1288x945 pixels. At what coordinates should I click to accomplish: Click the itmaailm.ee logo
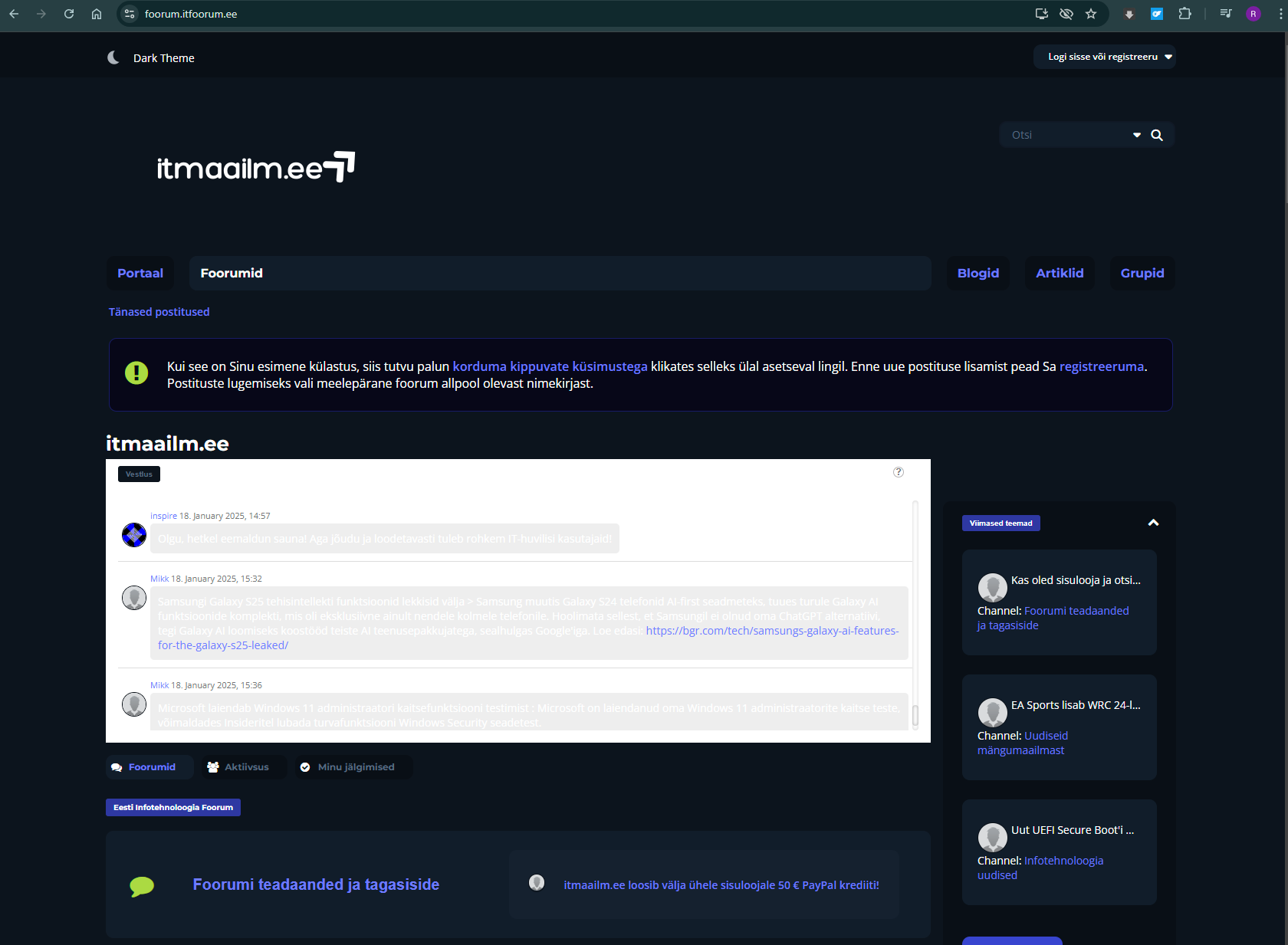255,167
